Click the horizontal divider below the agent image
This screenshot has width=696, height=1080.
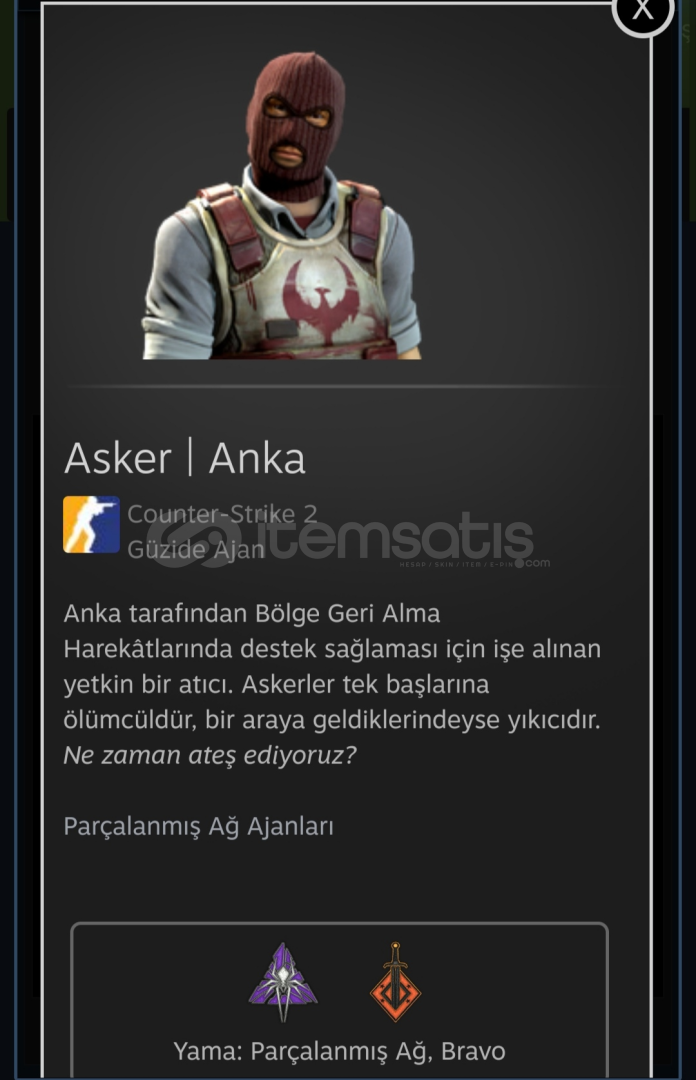(x=339, y=387)
